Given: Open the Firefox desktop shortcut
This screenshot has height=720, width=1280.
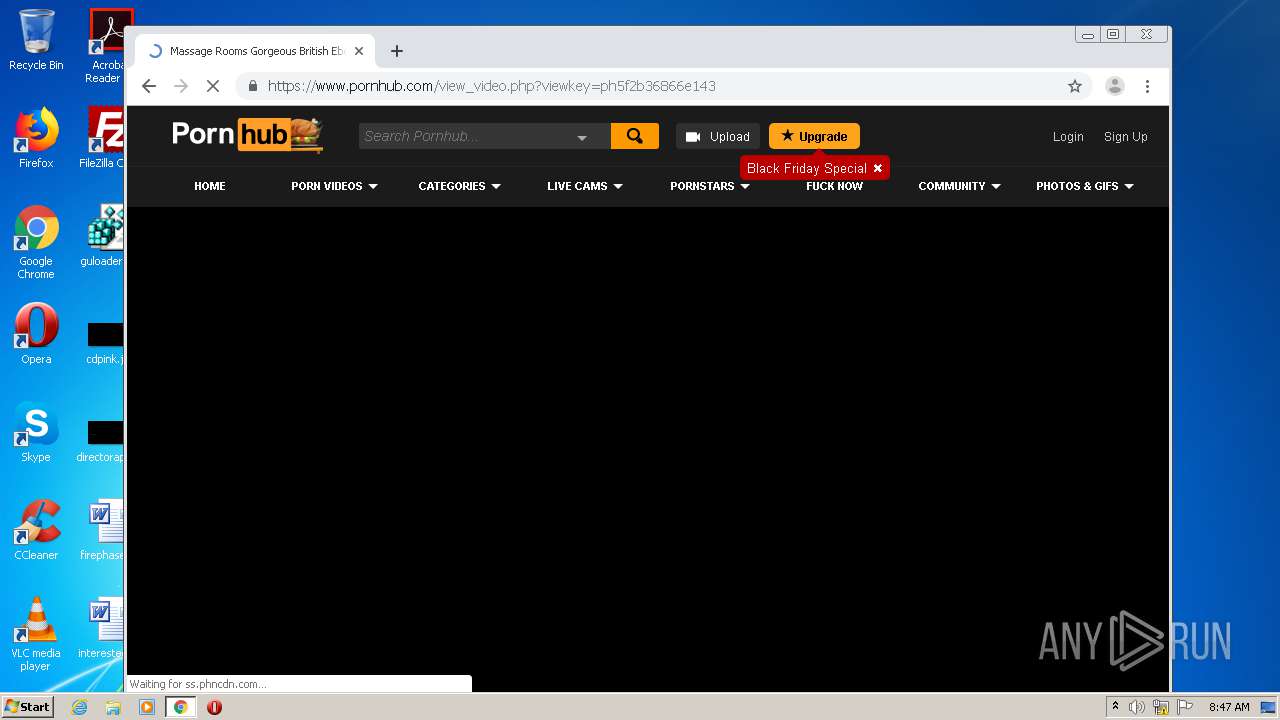Looking at the screenshot, I should point(36,138).
